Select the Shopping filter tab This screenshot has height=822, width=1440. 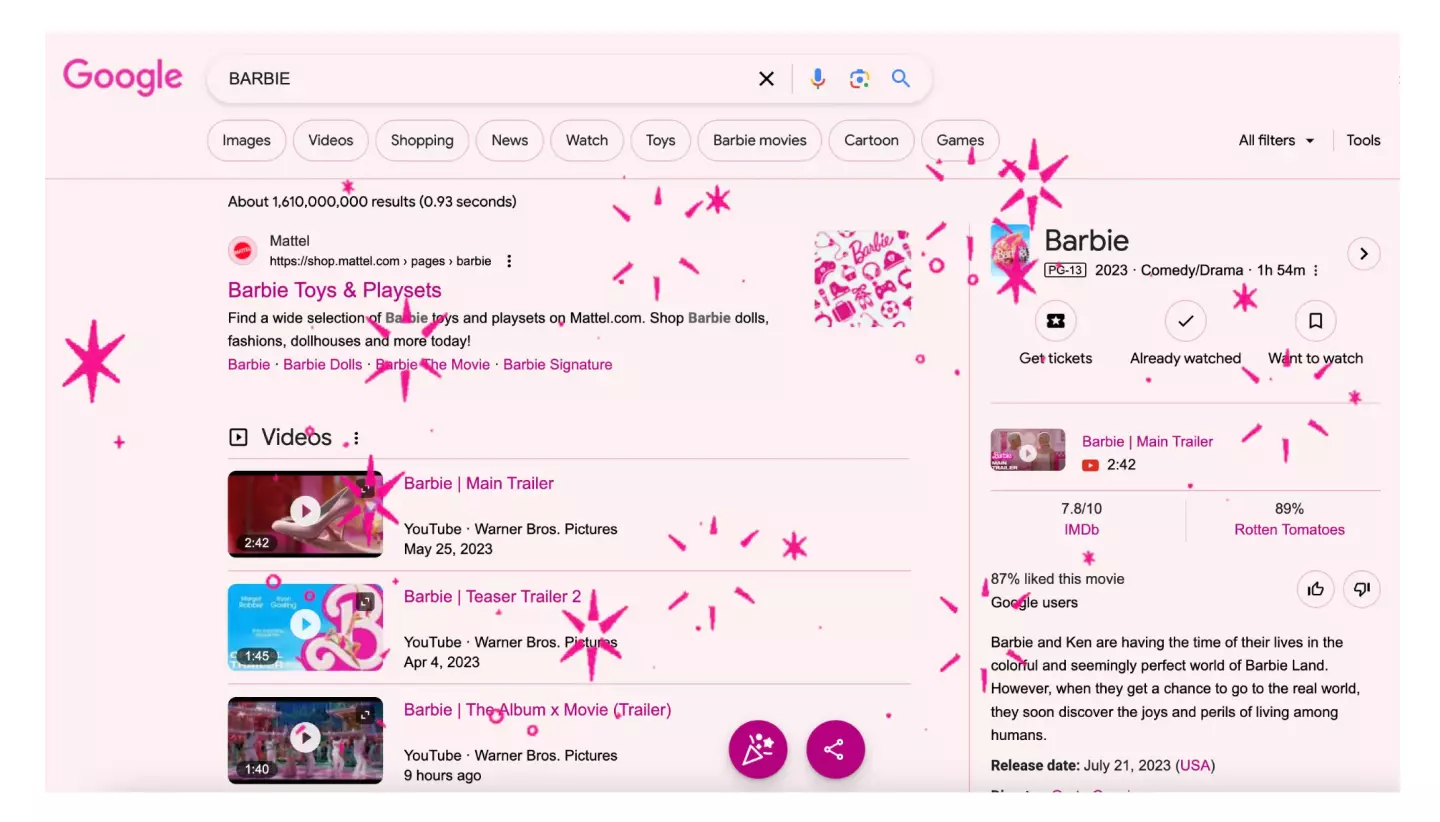(x=422, y=140)
